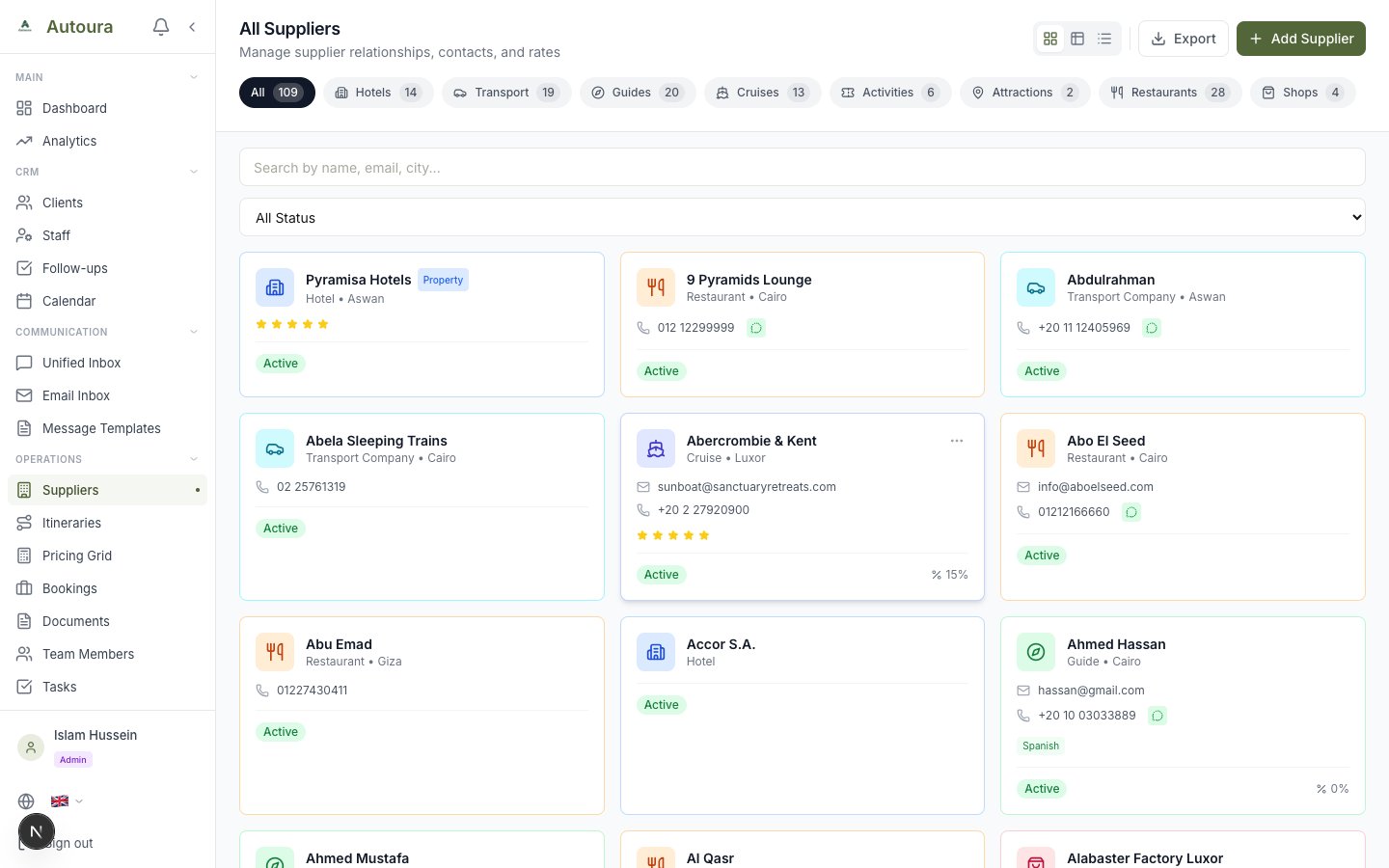Screen dimensions: 1389x868
Task: Switch to grid view layout
Action: coord(1050,39)
